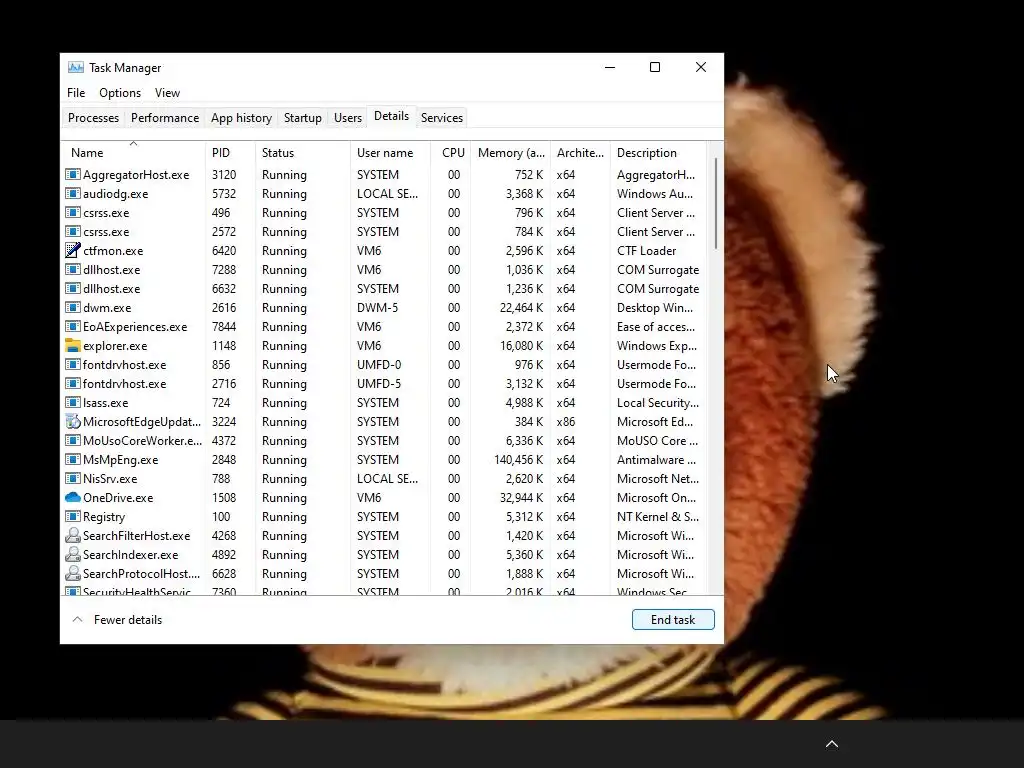Screen dimensions: 1024x768
Task: Click the MoUsoCoreWorker process icon
Action: [x=72, y=440]
